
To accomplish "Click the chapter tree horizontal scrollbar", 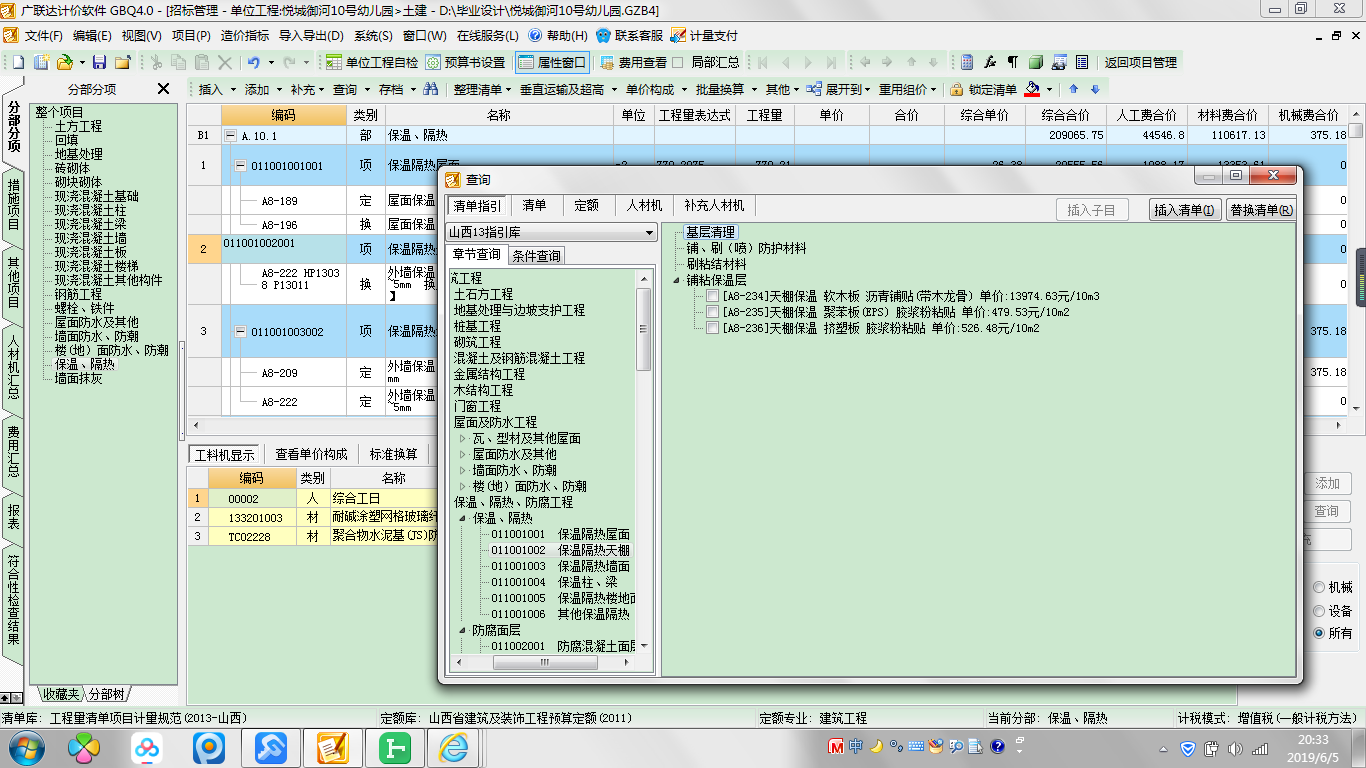I will pos(543,662).
